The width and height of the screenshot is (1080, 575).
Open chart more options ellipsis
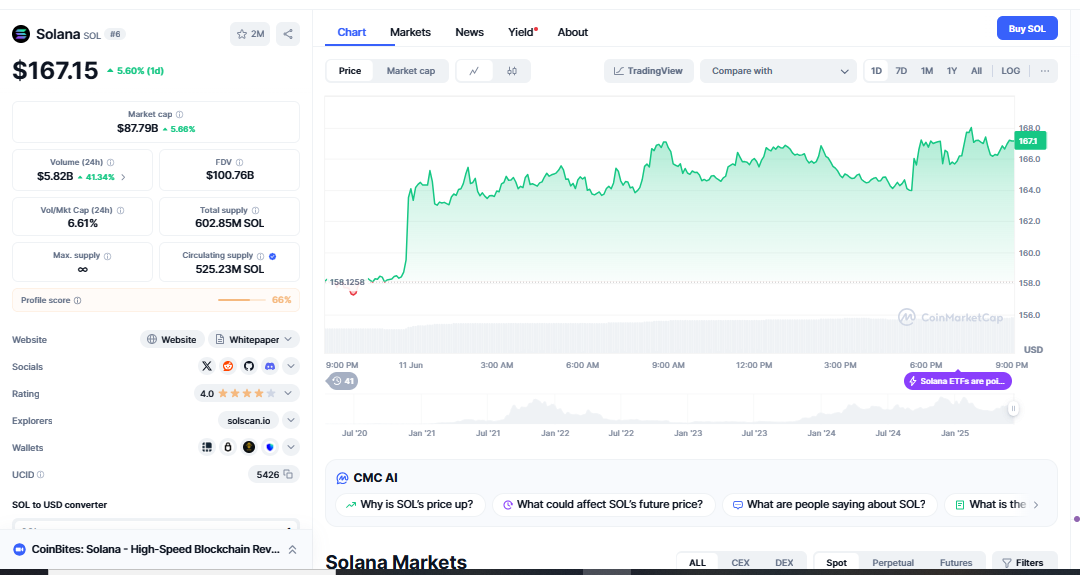1045,71
